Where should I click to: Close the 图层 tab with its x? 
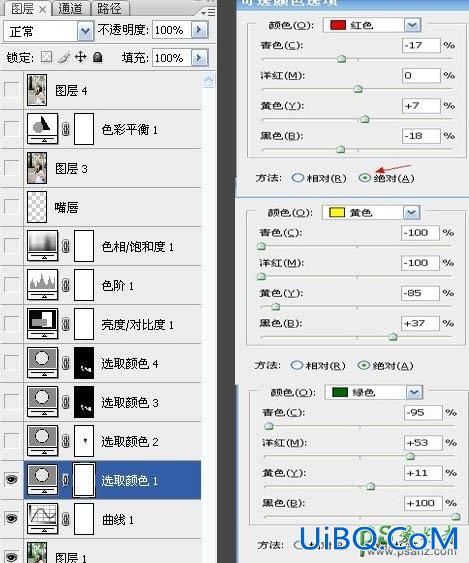point(42,9)
